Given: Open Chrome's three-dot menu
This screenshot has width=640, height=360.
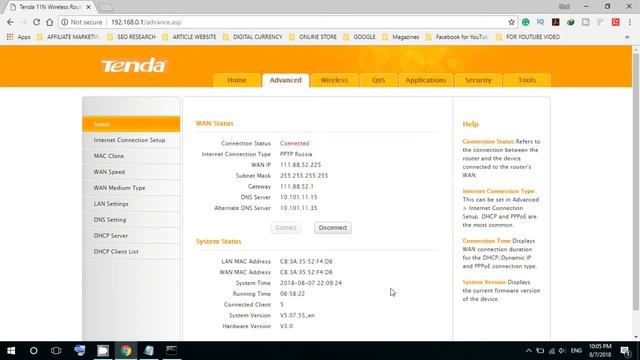Looking at the screenshot, I should (630, 22).
